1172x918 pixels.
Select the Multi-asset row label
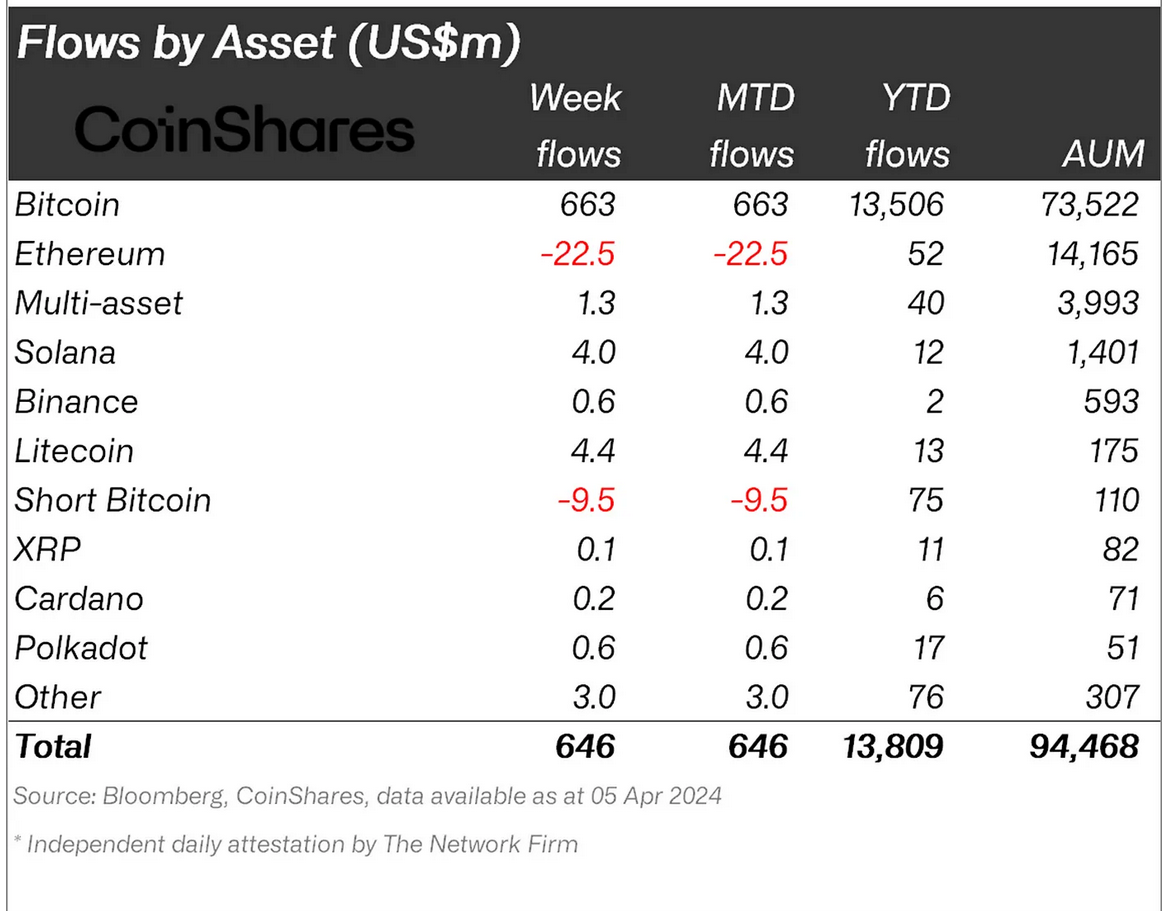99,303
